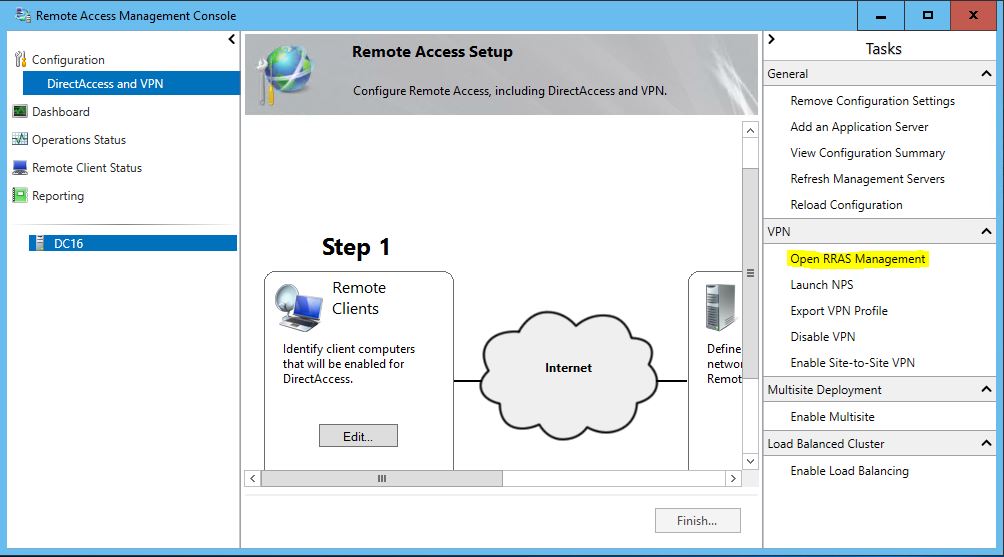Select the DC16 server entry

click(133, 243)
